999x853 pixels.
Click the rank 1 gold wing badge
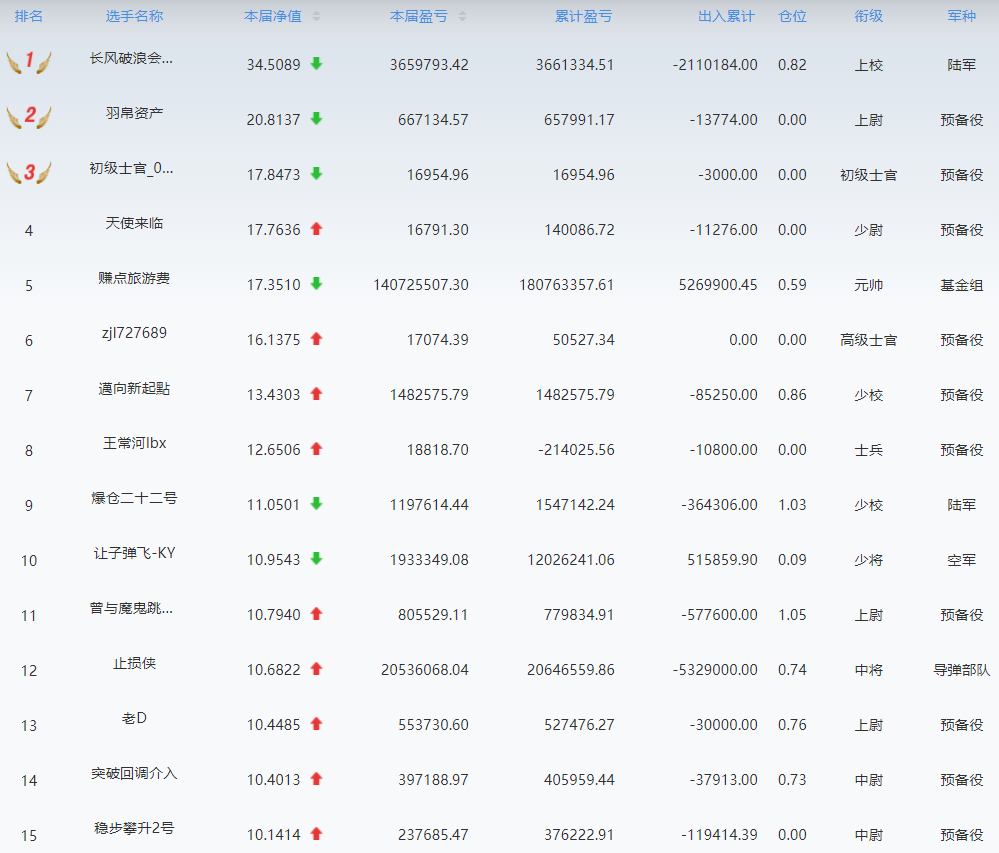click(x=29, y=62)
